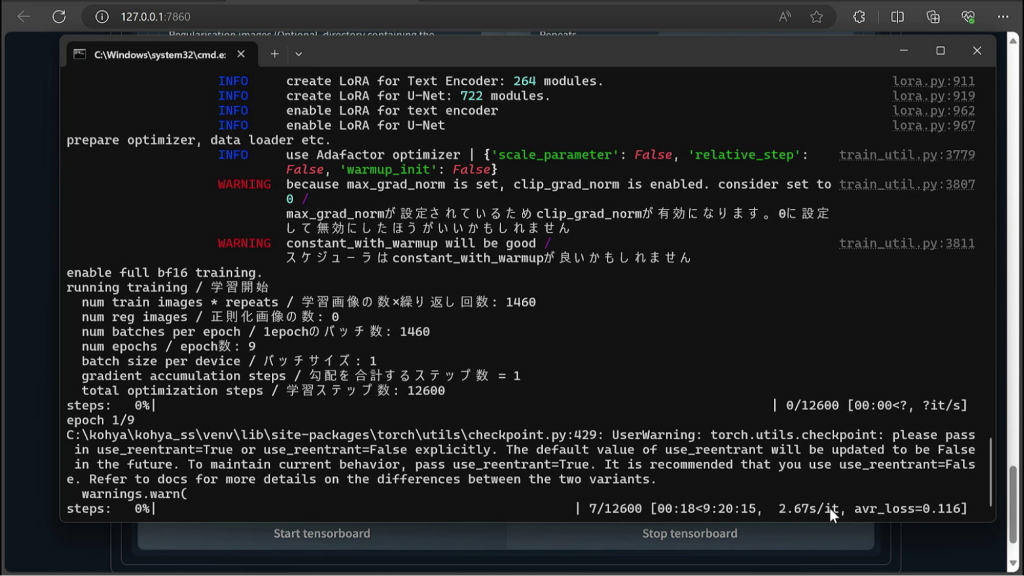The image size is (1024, 576).
Task: Click browser scrollbar down arrow
Action: (1013, 563)
